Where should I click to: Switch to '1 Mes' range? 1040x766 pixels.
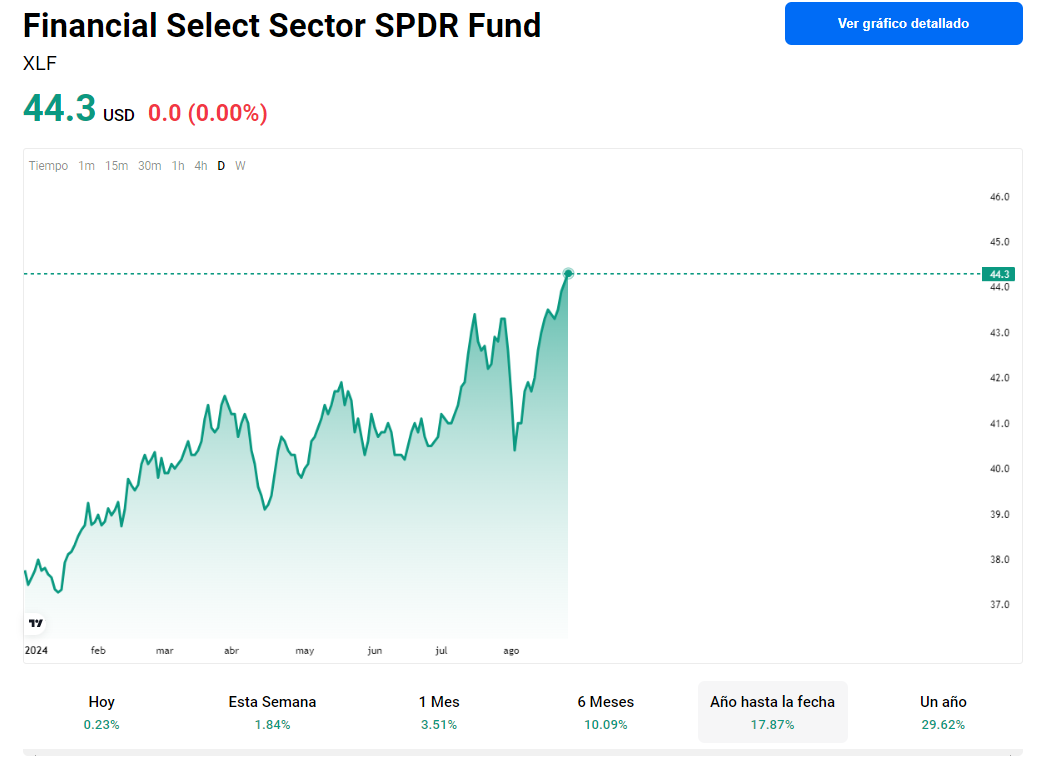pos(439,712)
